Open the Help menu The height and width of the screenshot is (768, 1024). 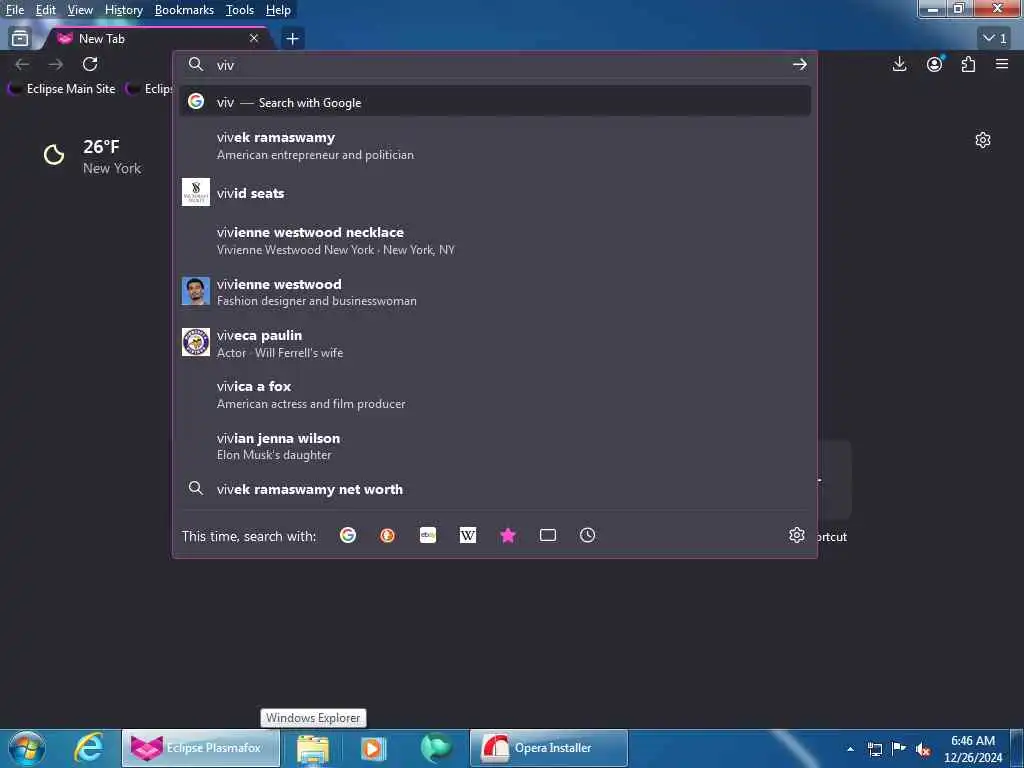(x=278, y=10)
